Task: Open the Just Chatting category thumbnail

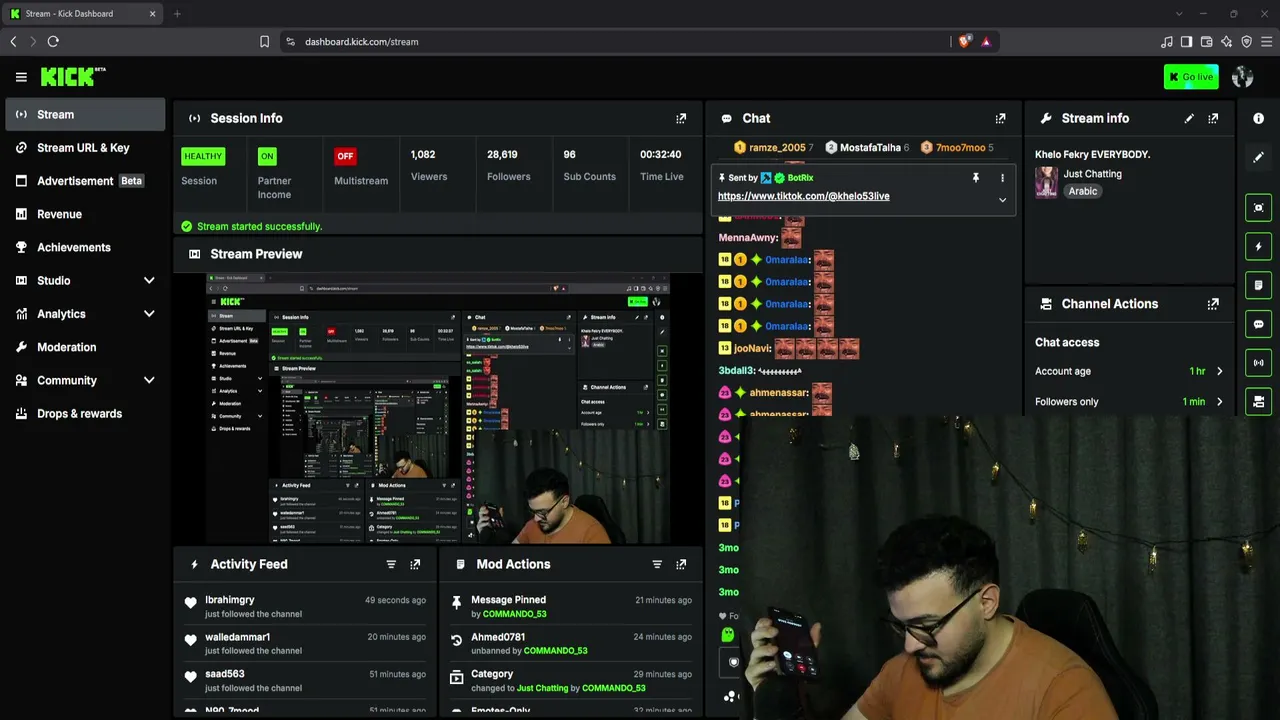Action: point(1046,182)
